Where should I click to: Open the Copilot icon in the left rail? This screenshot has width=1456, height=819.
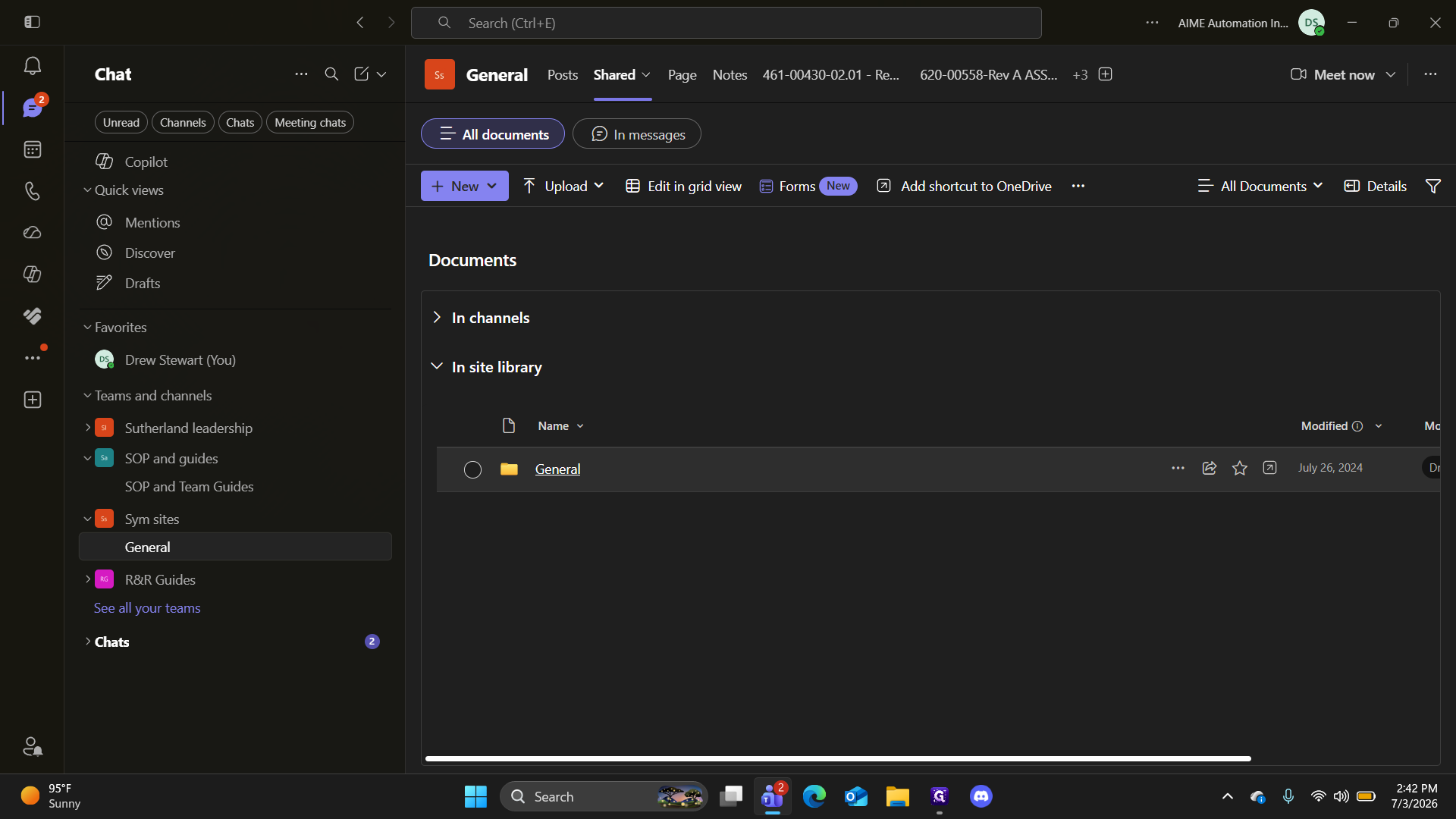point(32,275)
